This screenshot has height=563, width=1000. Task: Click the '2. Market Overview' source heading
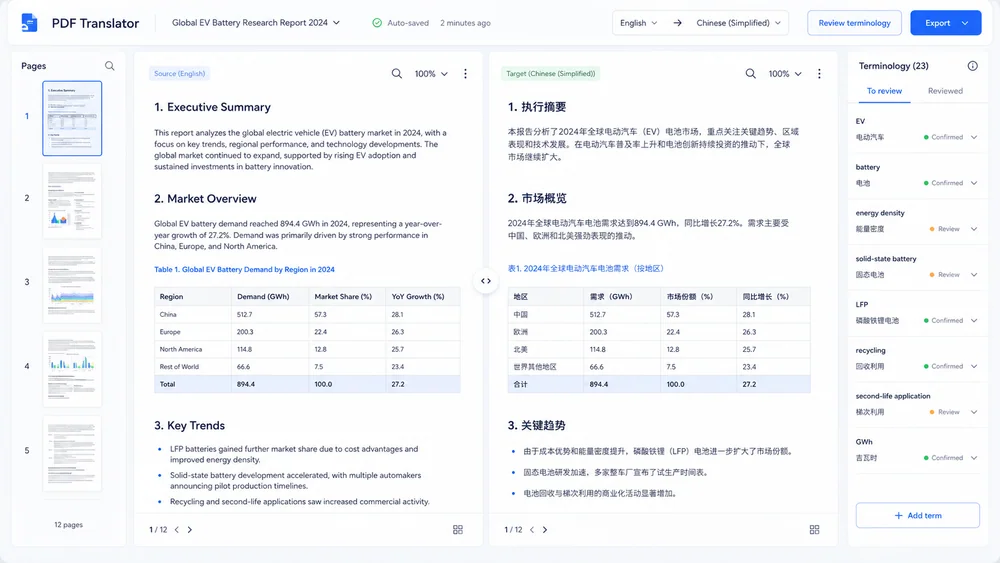click(x=205, y=199)
